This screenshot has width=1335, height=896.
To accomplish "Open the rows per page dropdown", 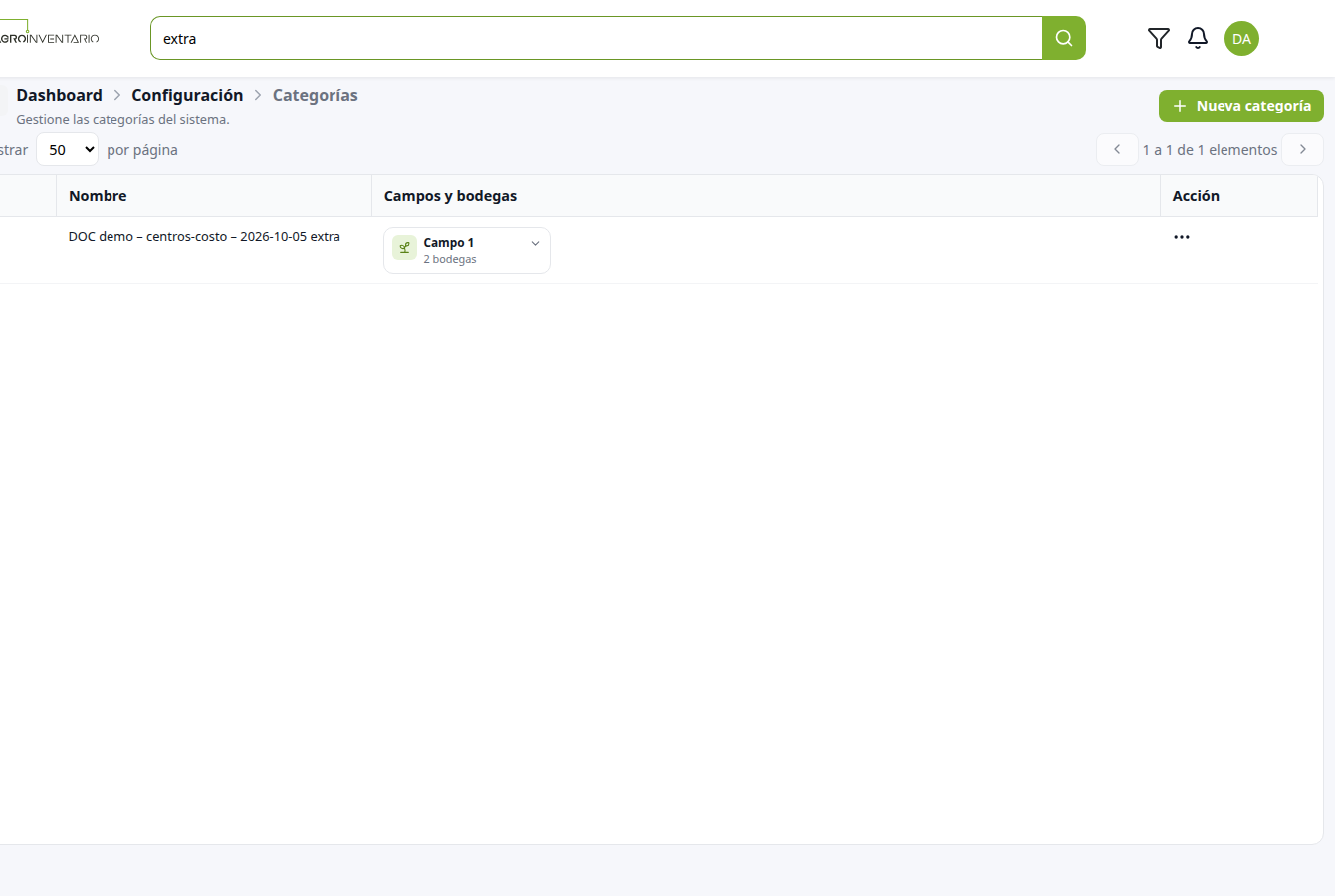I will point(67,149).
